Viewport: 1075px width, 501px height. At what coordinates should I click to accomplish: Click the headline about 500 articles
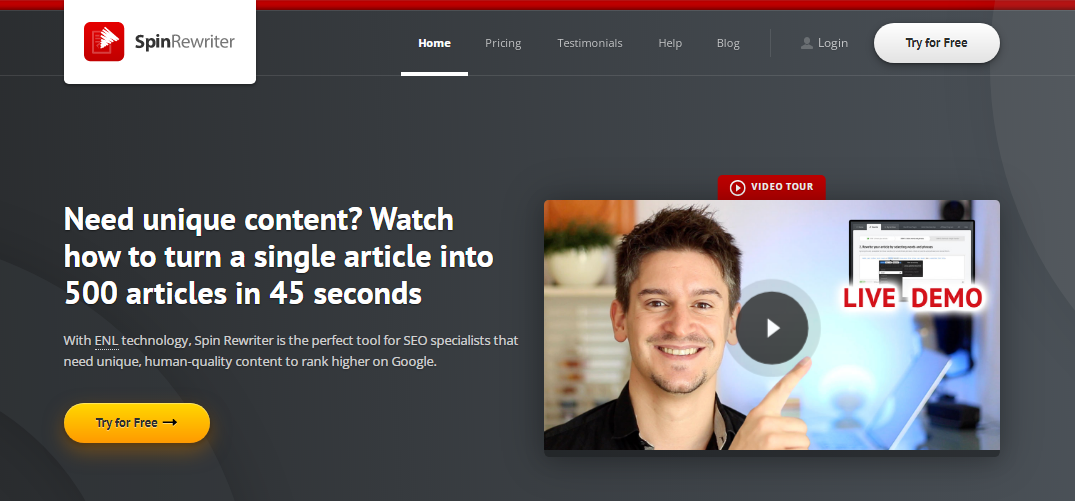click(279, 256)
